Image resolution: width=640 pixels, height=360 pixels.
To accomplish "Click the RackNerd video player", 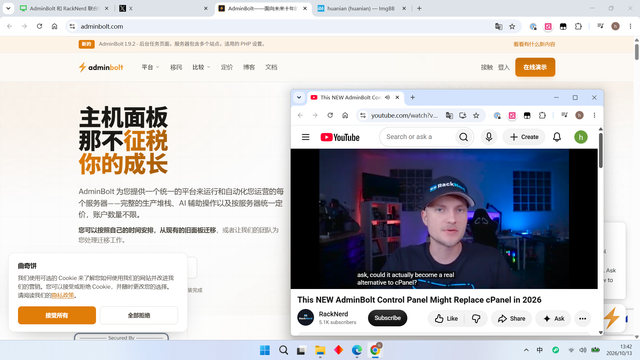I will click(444, 219).
